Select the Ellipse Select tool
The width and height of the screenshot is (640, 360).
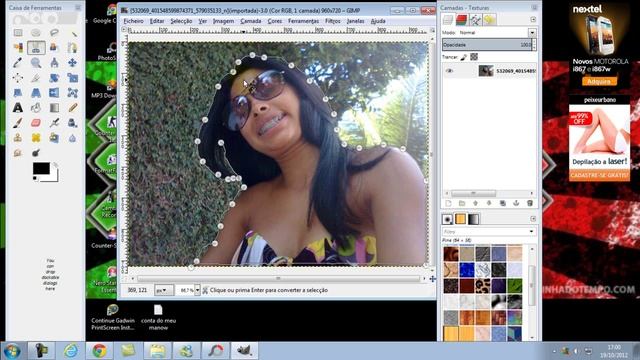(x=36, y=33)
